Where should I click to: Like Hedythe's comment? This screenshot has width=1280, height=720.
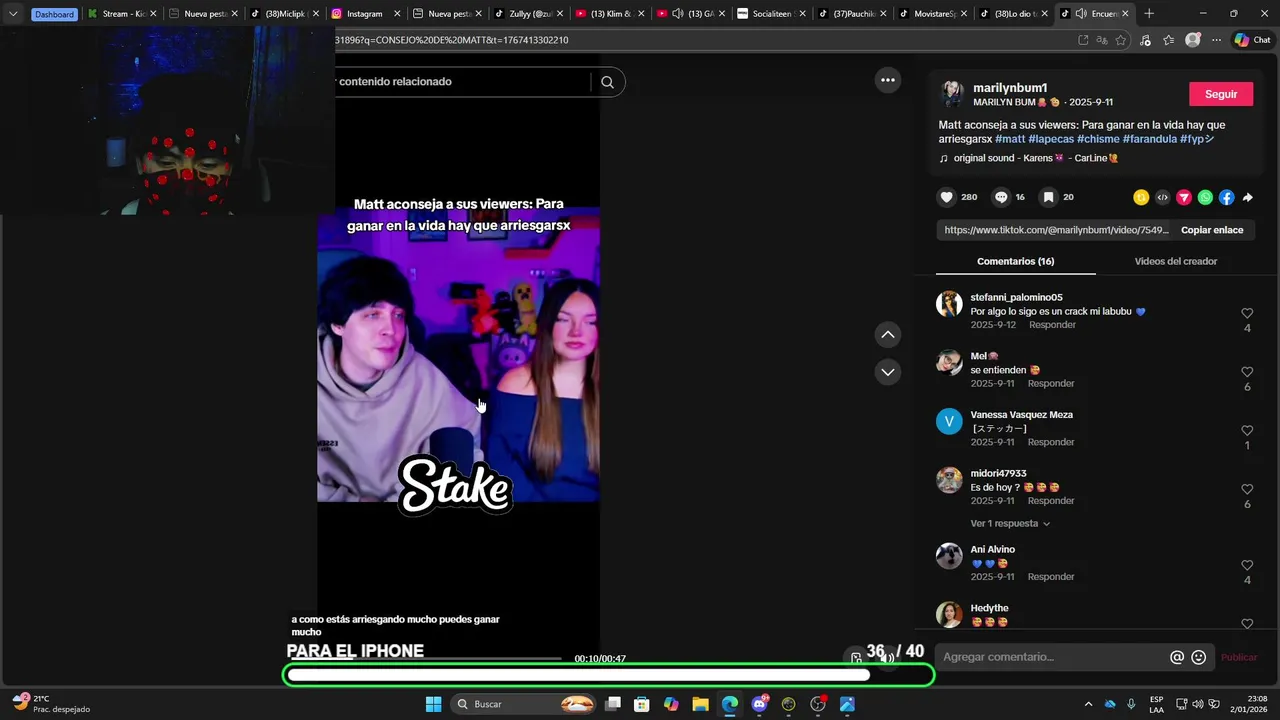[x=1247, y=624]
